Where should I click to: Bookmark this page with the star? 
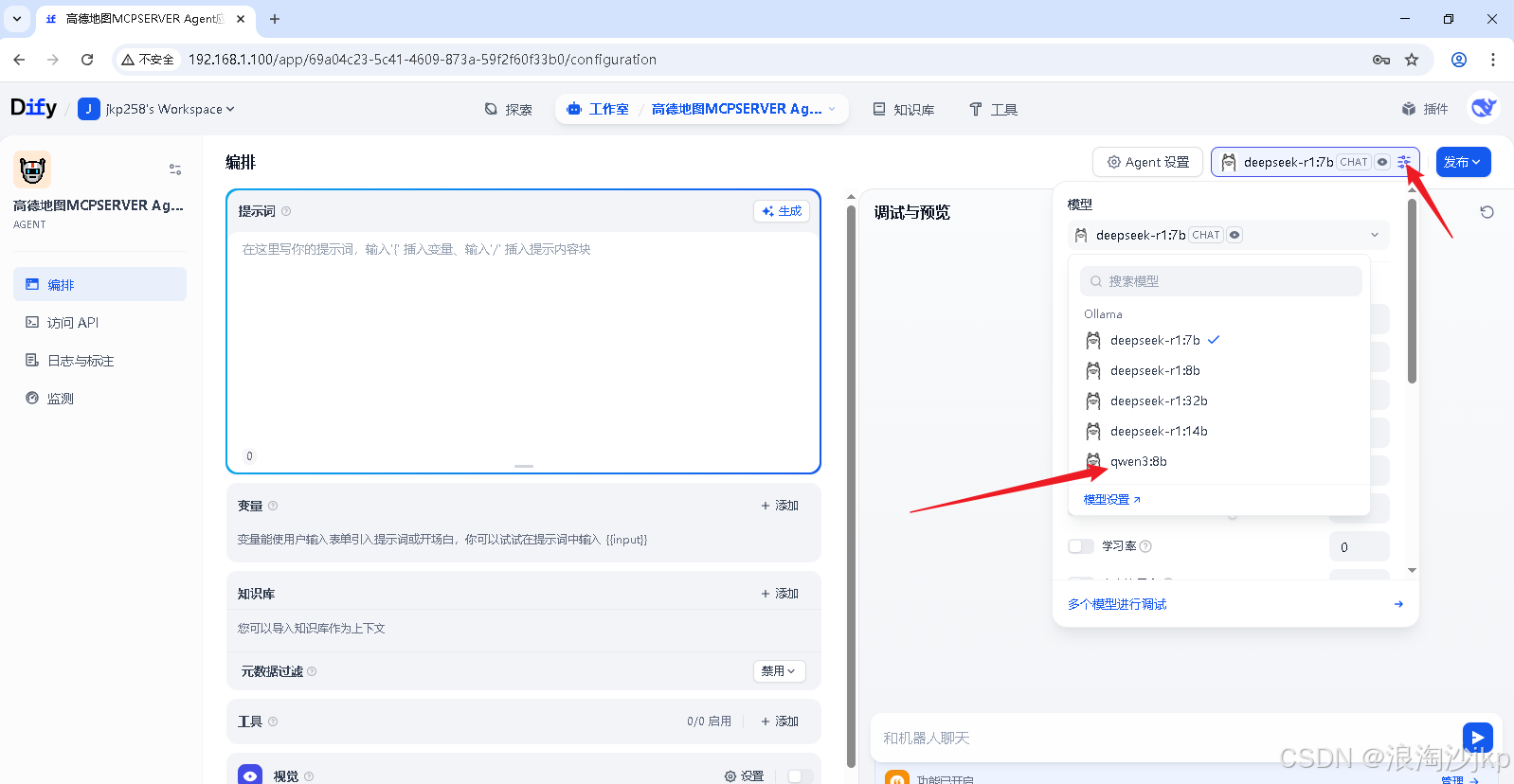1412,60
